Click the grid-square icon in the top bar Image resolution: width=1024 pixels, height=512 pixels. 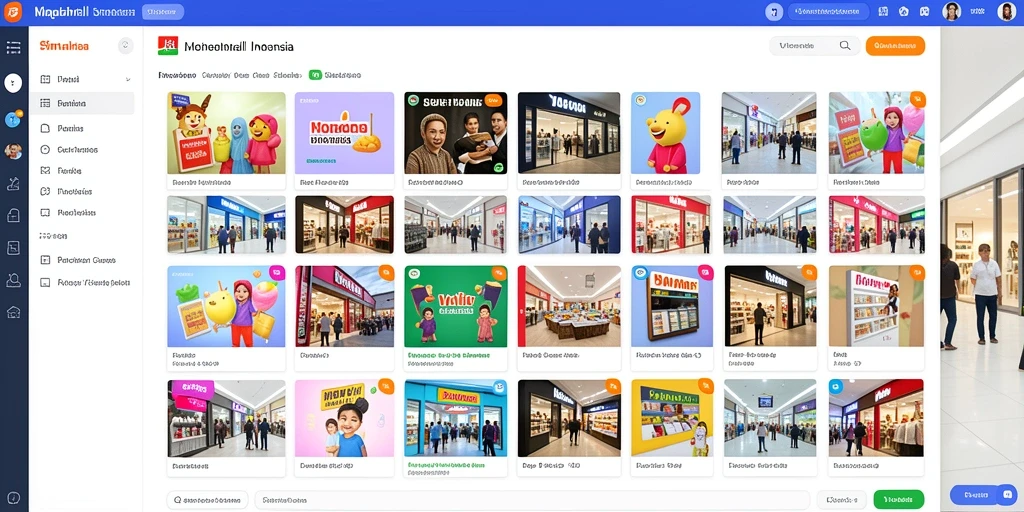pos(883,11)
